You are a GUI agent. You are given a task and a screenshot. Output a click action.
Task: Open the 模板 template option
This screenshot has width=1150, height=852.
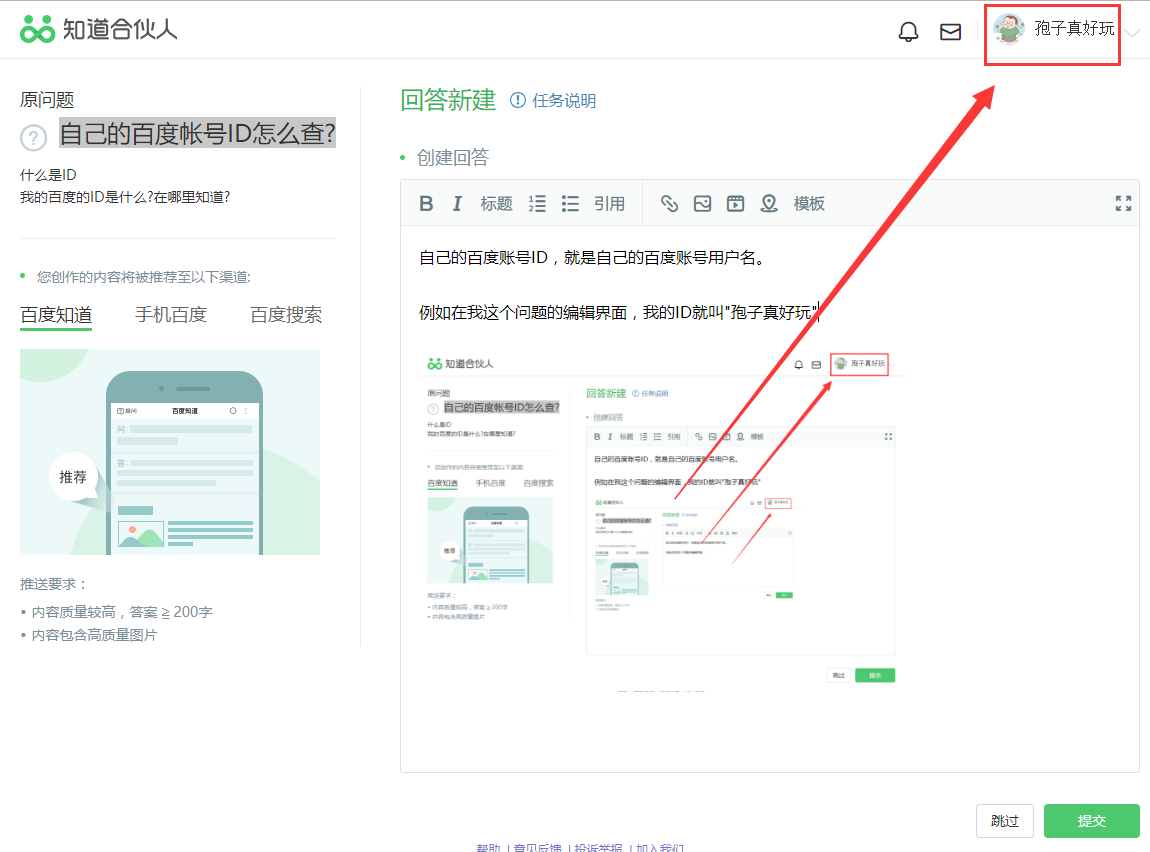coord(809,204)
